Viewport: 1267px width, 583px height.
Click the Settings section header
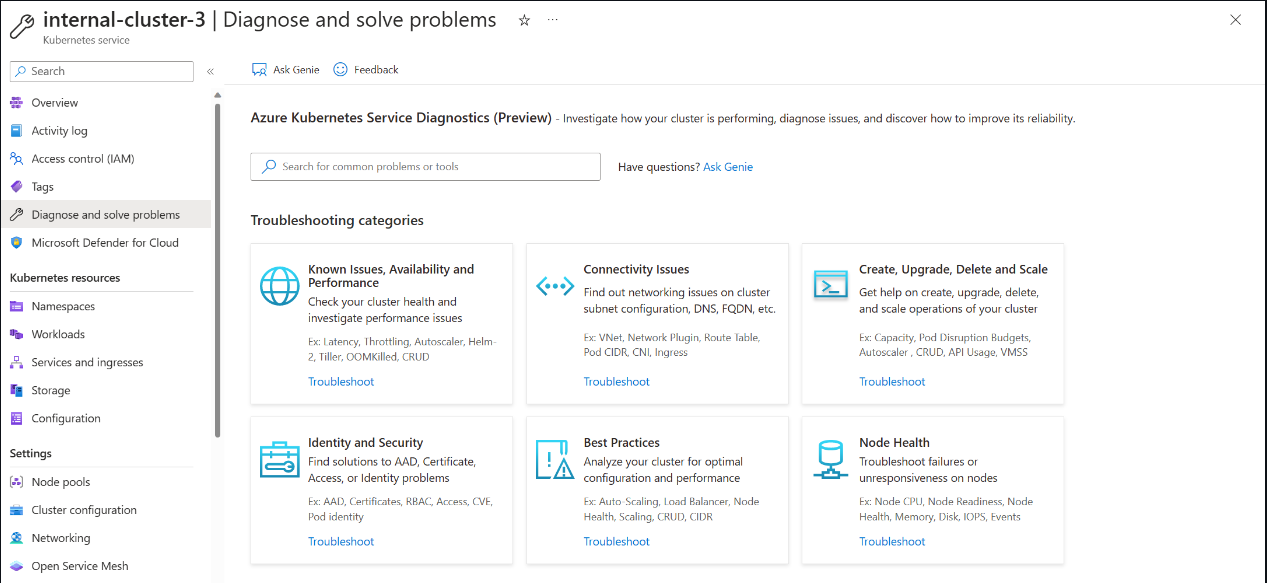tap(31, 454)
